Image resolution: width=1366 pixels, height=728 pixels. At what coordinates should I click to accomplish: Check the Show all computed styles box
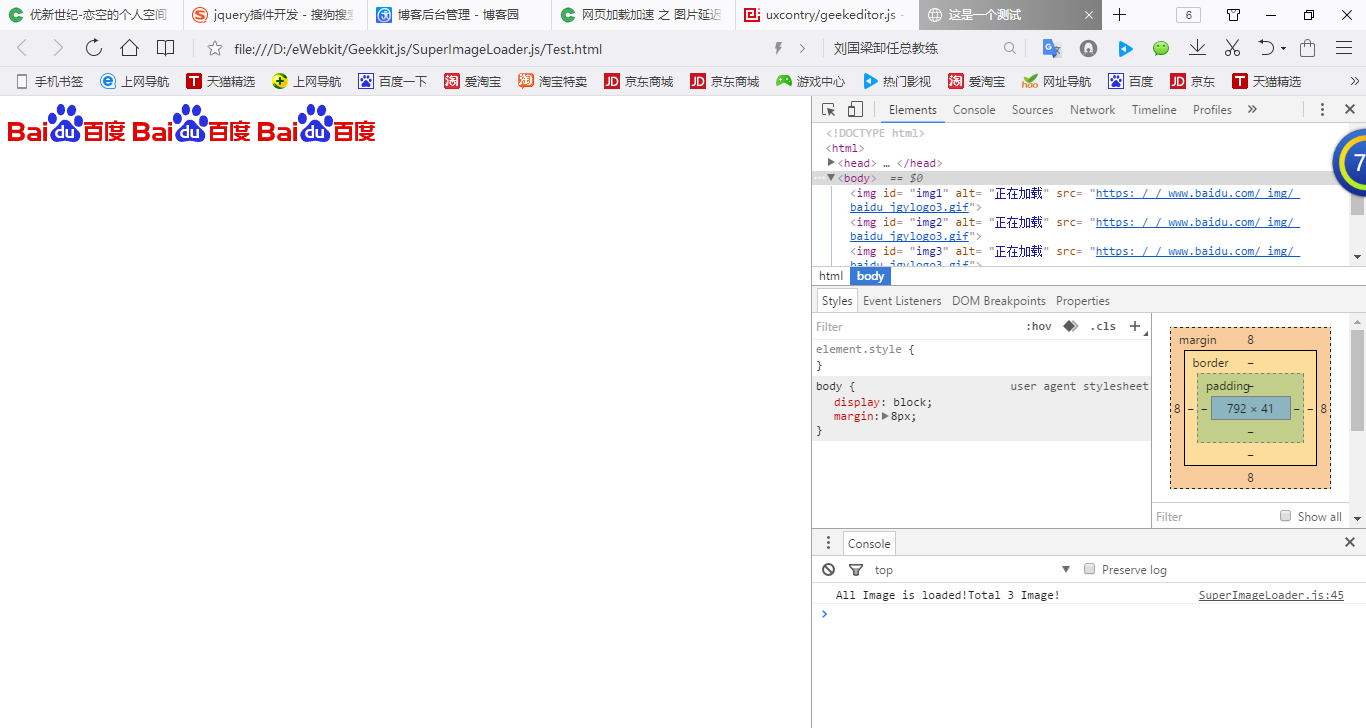[1286, 516]
